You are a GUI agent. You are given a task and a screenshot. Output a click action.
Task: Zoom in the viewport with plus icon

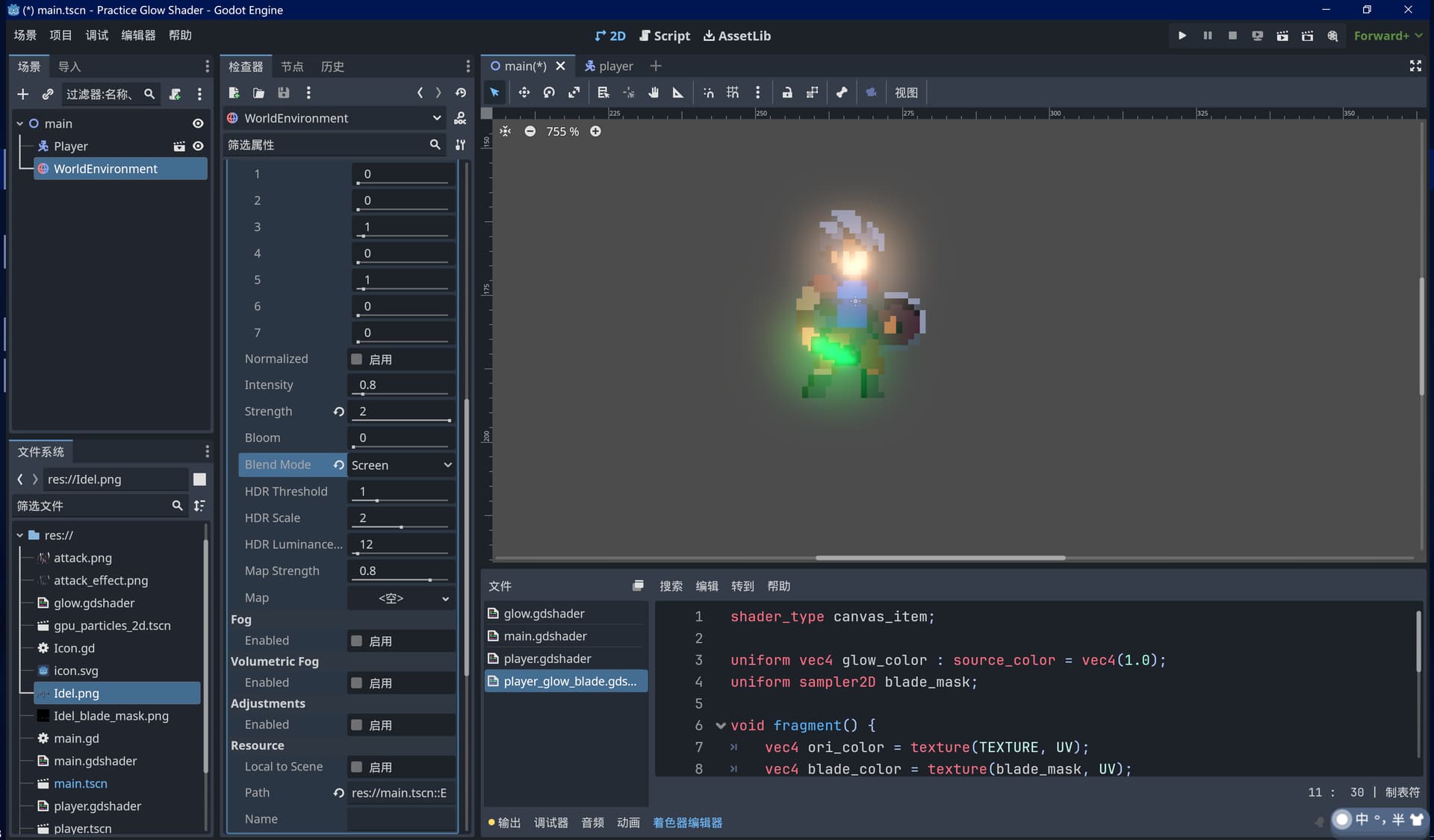(x=595, y=131)
